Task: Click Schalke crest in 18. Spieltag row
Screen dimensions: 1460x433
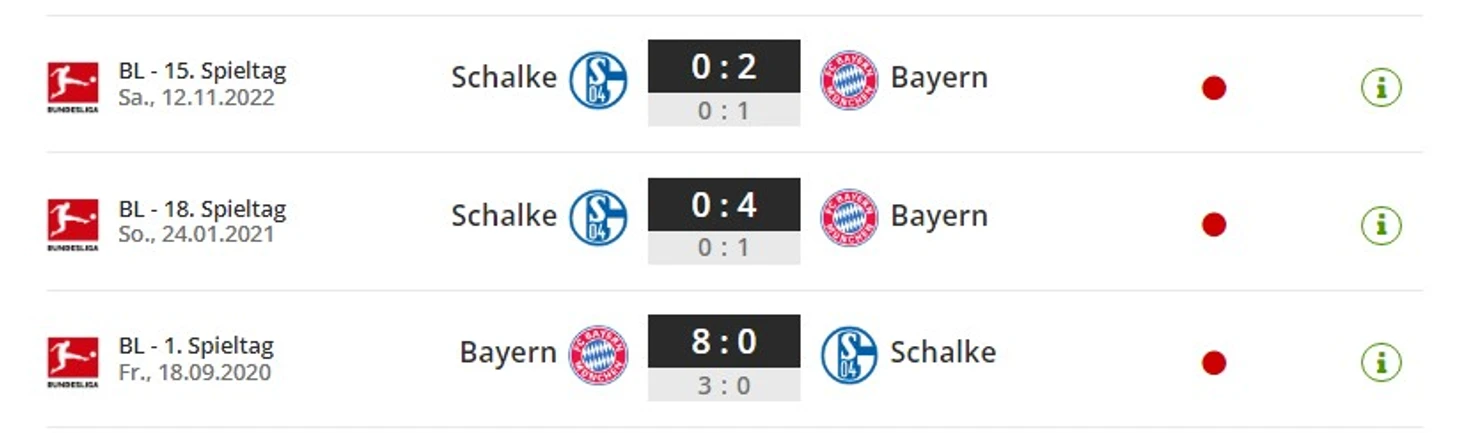Action: 598,217
